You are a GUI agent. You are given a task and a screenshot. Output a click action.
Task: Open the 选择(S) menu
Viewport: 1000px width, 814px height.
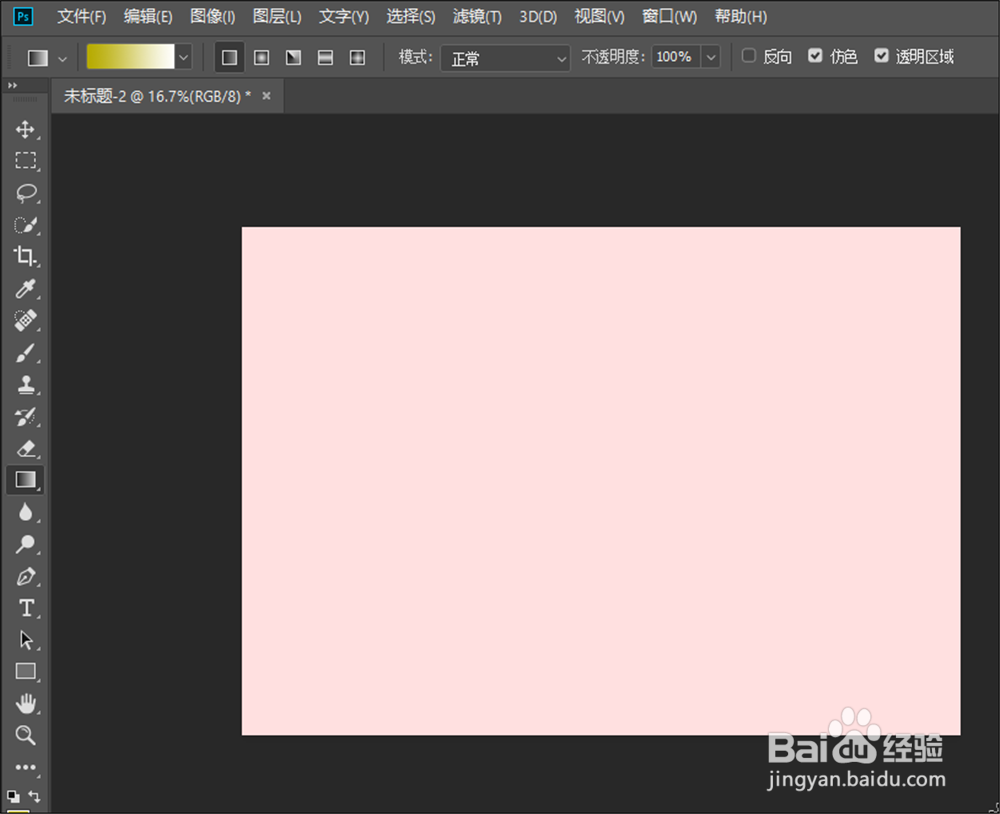tap(411, 17)
